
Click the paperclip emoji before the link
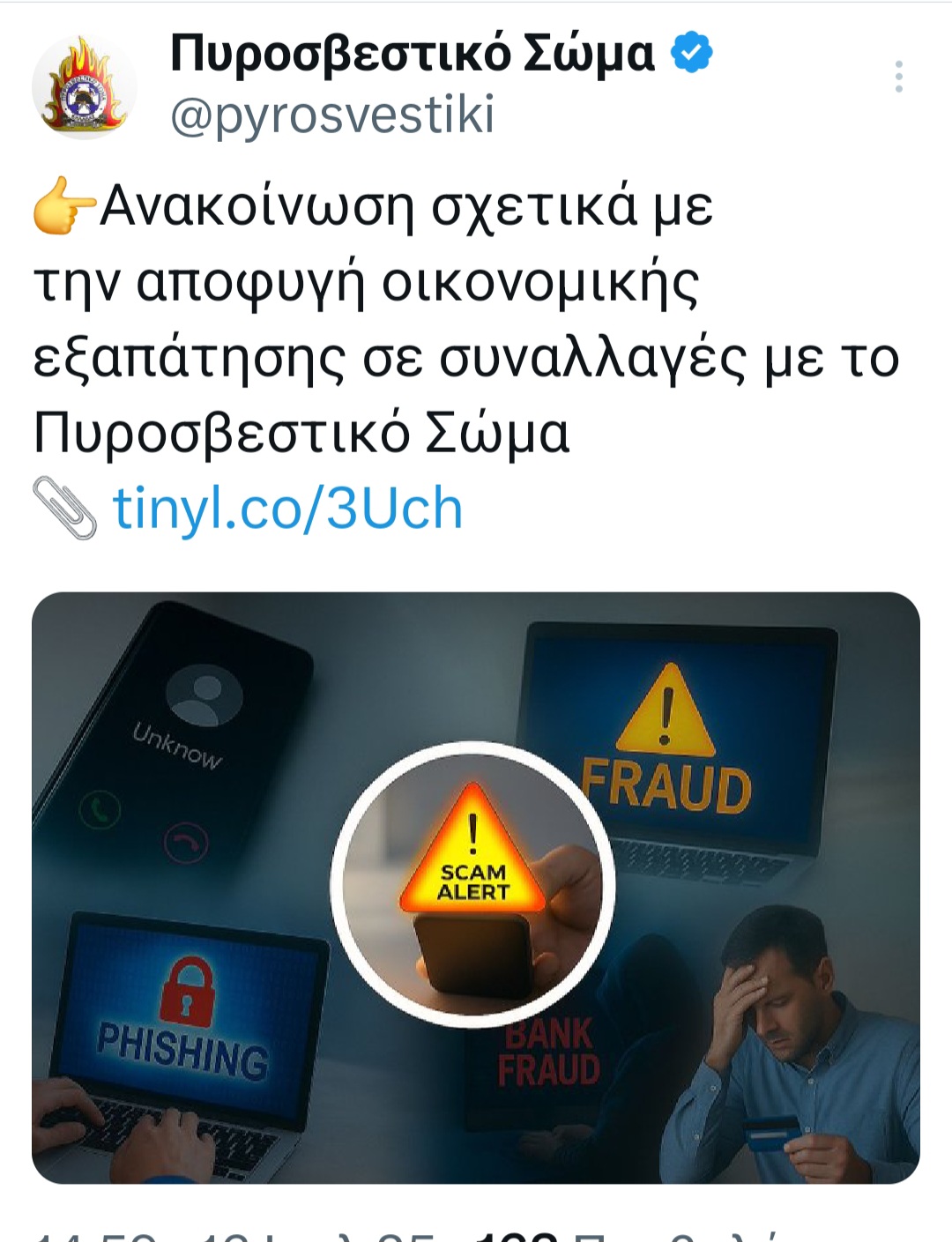tap(64, 509)
